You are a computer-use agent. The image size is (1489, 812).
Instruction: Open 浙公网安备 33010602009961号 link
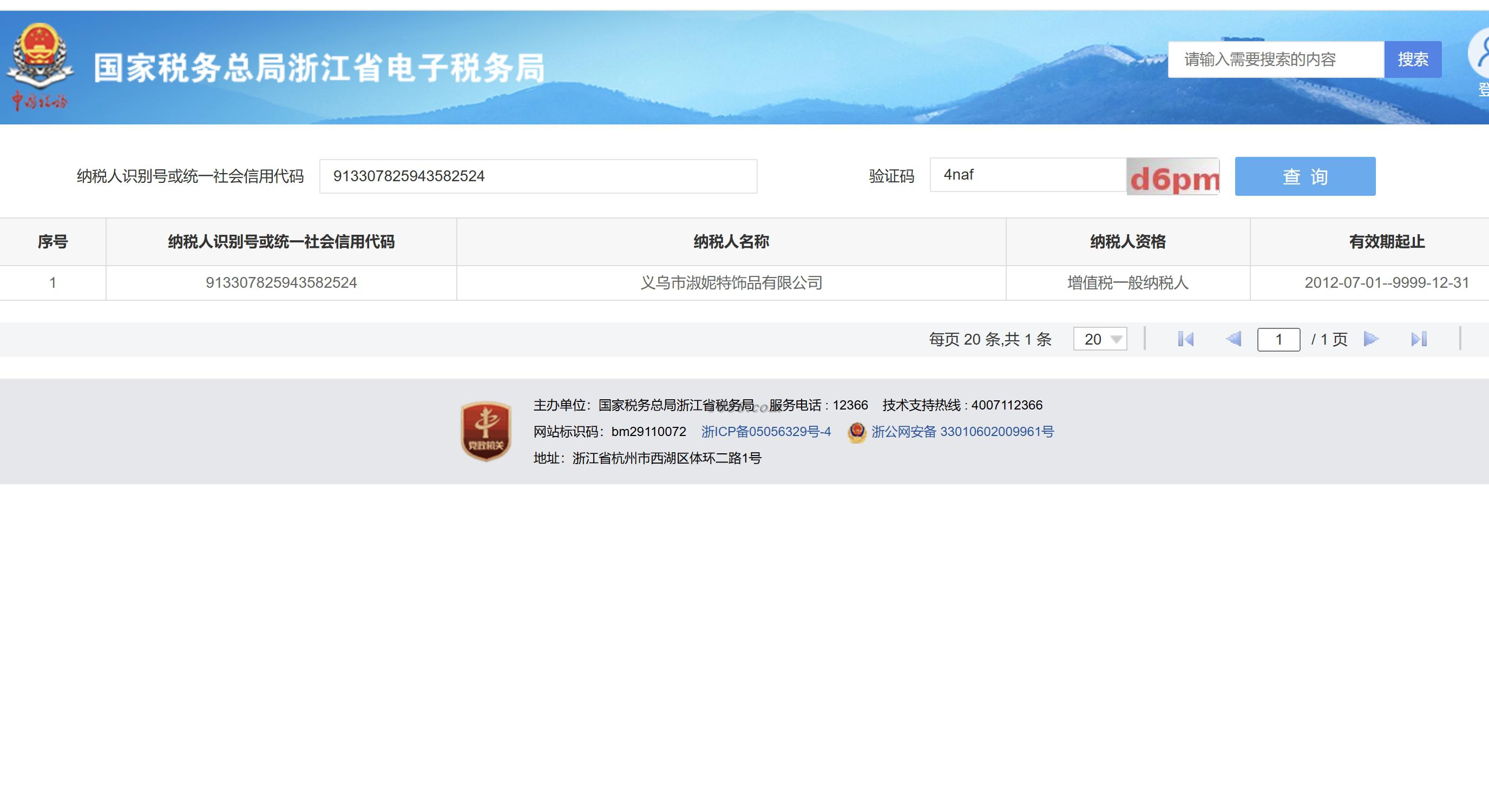tap(962, 431)
